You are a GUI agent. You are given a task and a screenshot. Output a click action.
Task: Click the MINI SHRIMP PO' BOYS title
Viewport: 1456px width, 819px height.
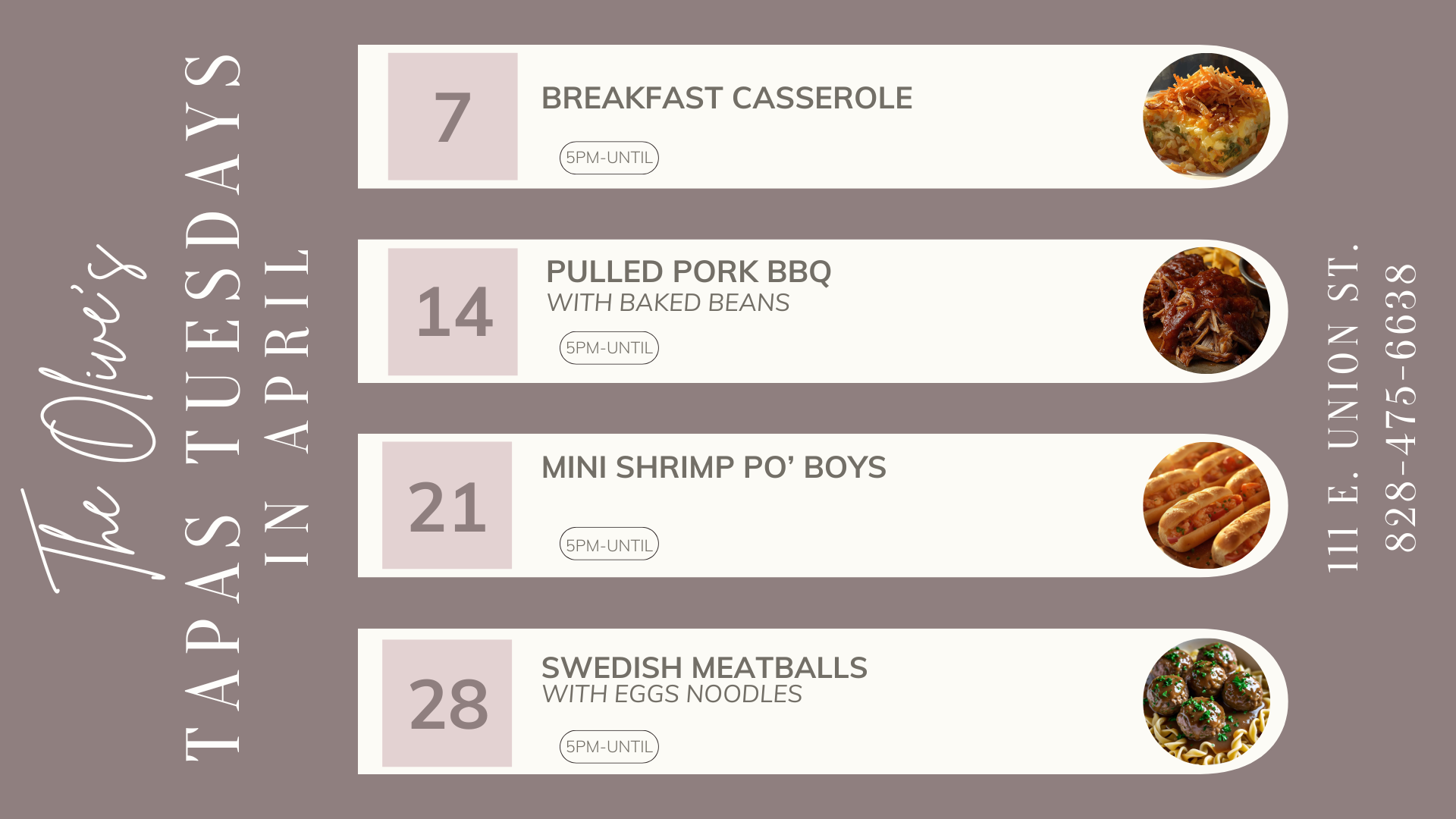point(714,467)
